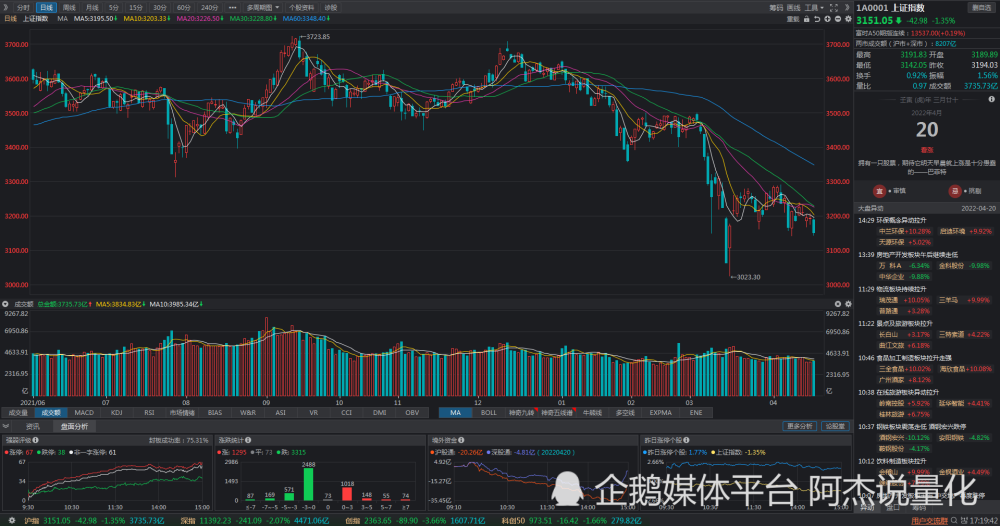The height and width of the screenshot is (526, 1000).
Task: Select the 60分 period
Action: click(x=184, y=8)
